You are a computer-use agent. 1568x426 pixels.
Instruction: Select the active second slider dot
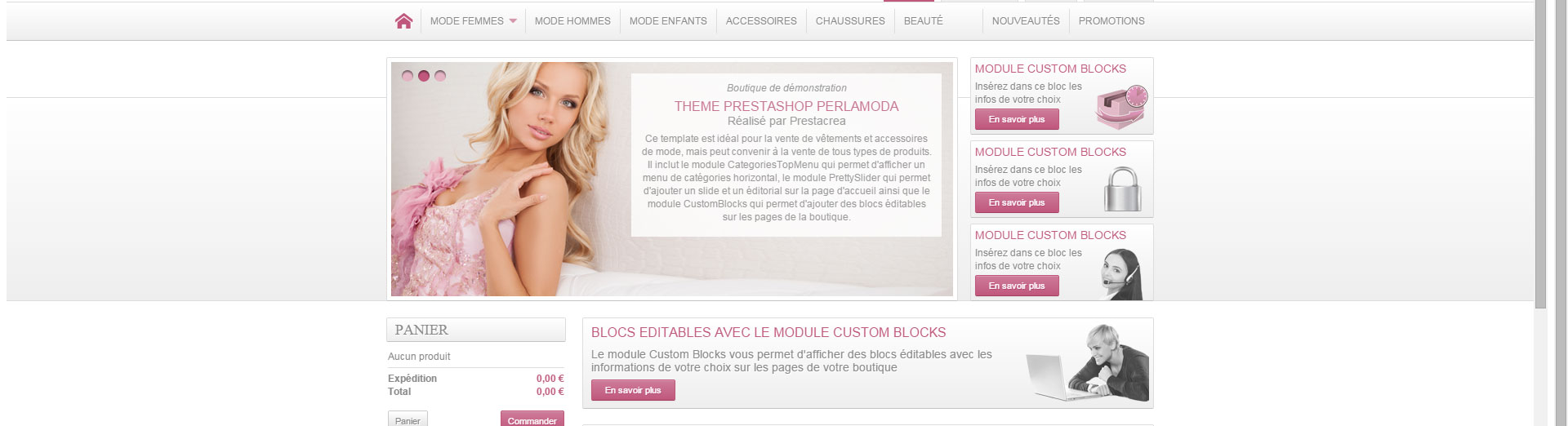coord(424,76)
